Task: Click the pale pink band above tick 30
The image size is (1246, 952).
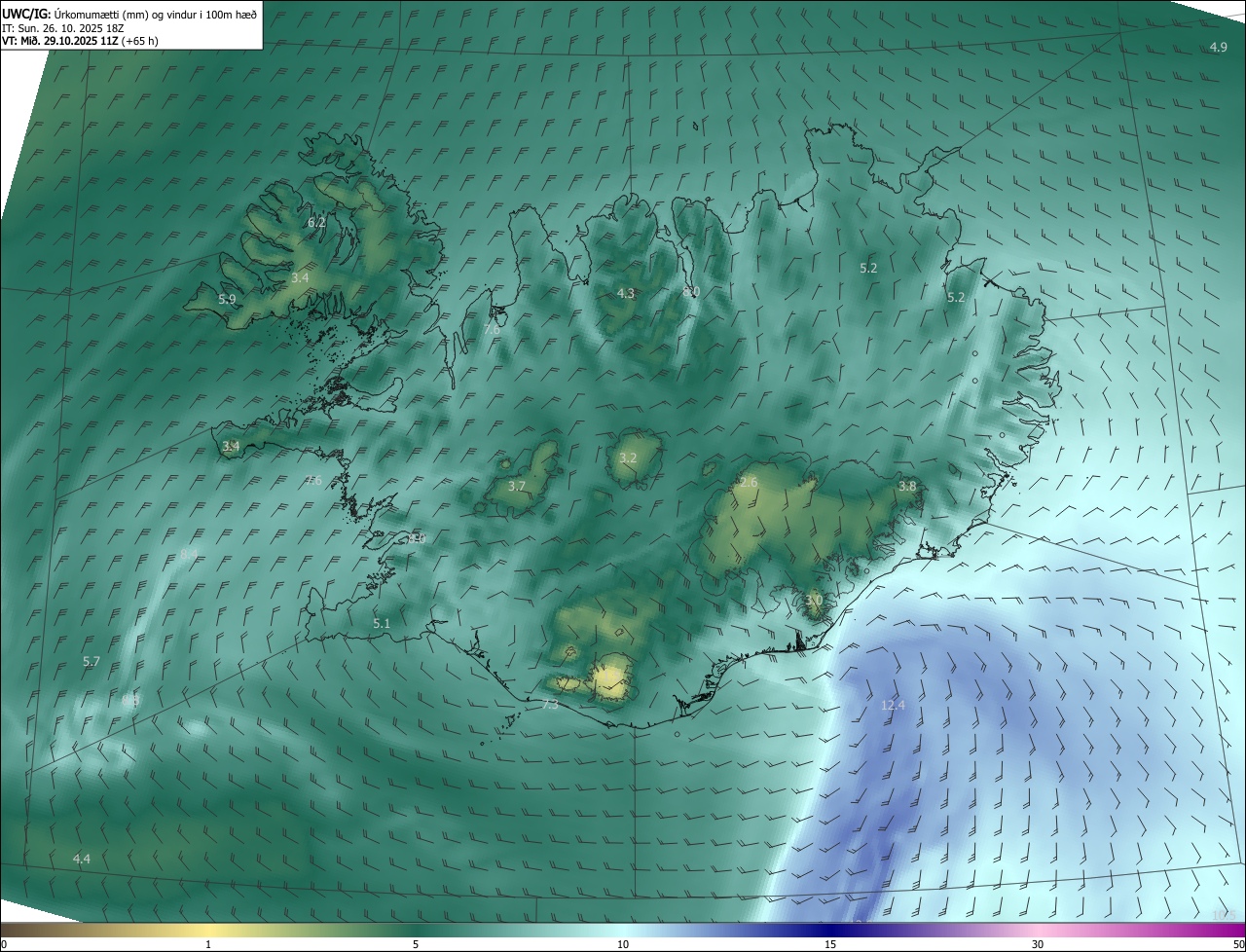Action: point(1038,930)
